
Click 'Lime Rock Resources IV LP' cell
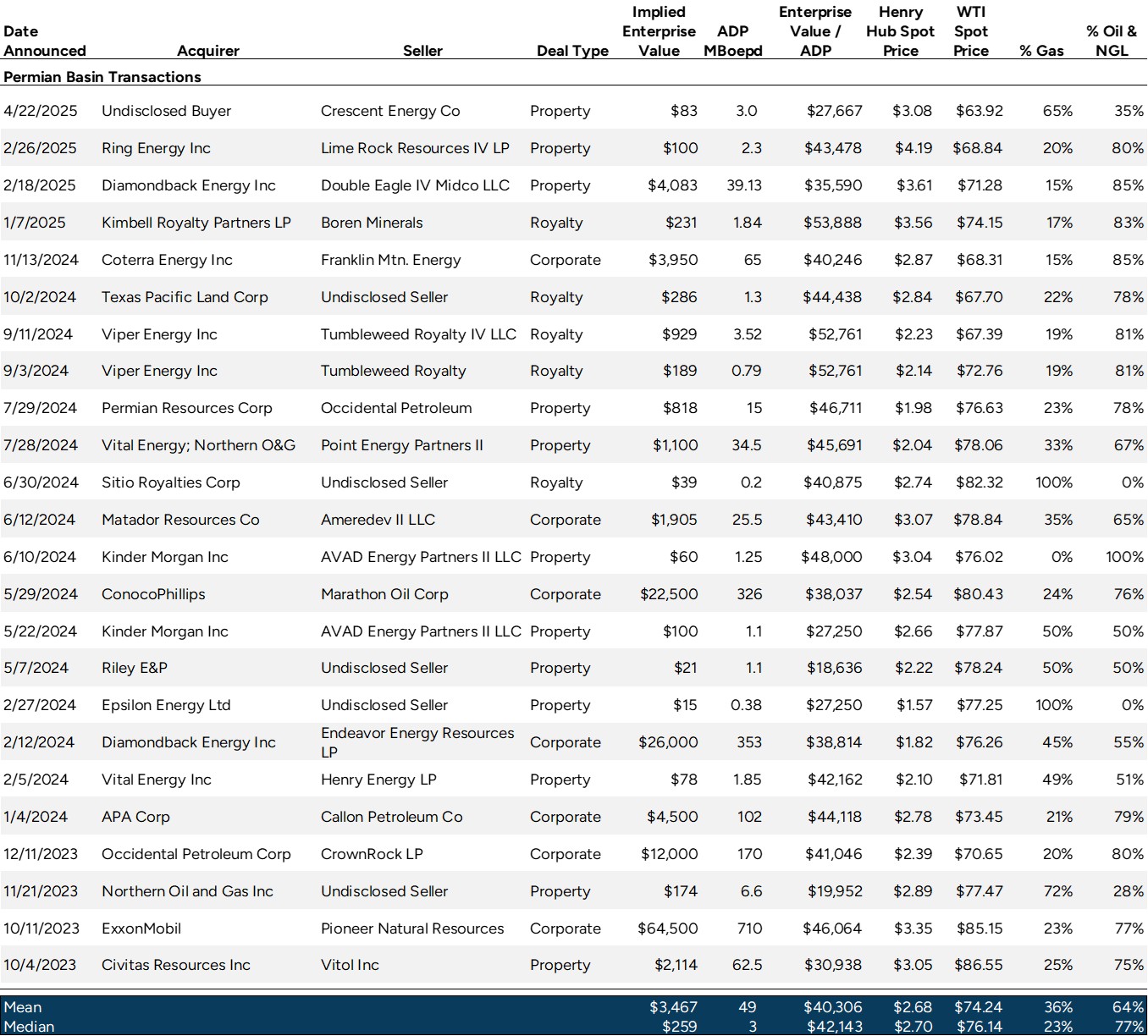[x=415, y=148]
